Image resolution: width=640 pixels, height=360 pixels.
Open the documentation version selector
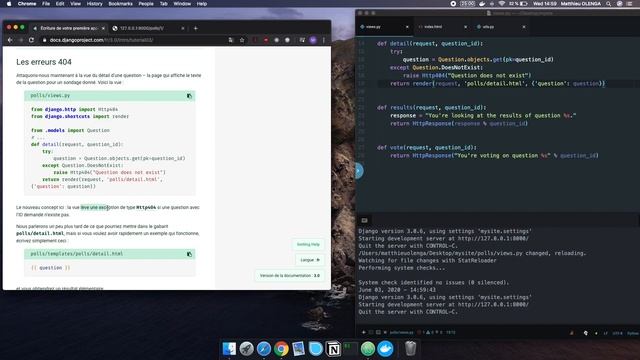point(290,276)
